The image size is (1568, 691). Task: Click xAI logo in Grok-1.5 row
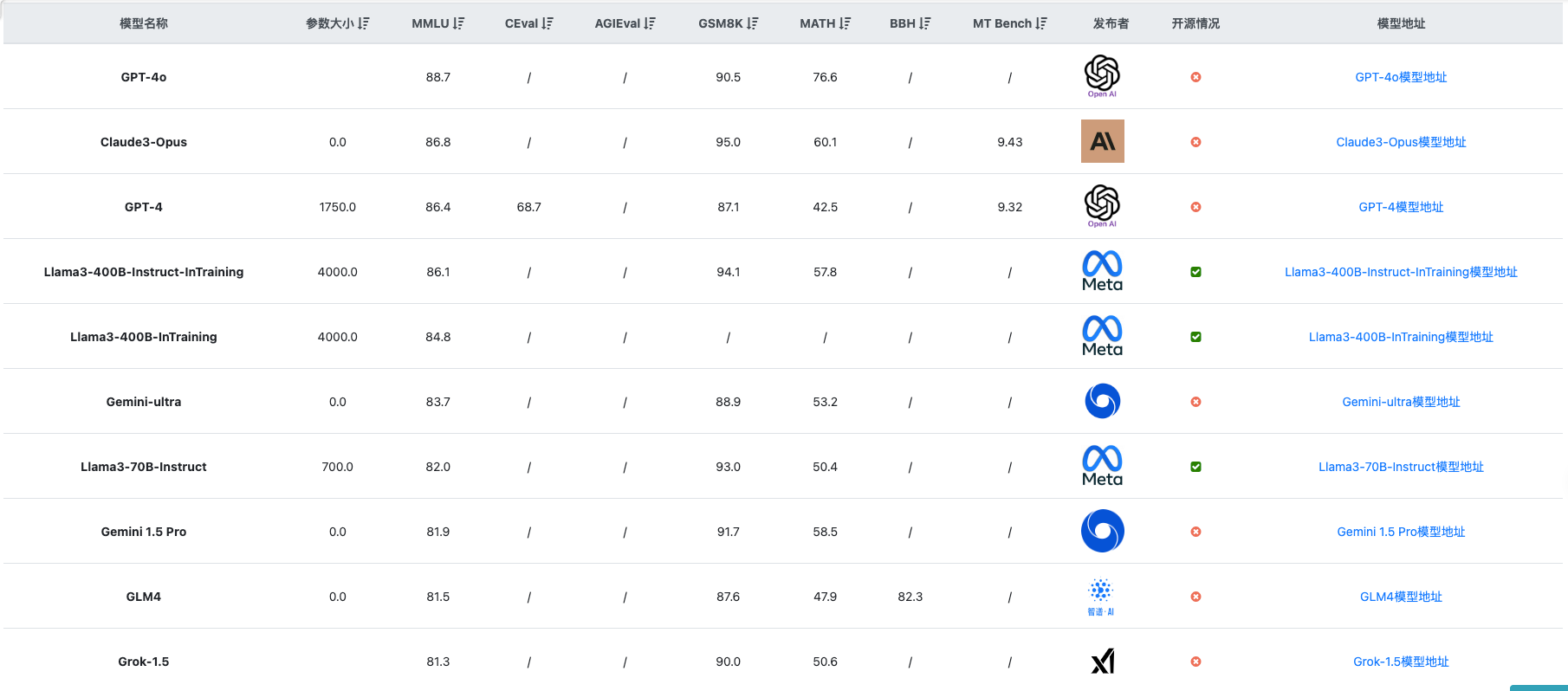click(1103, 662)
